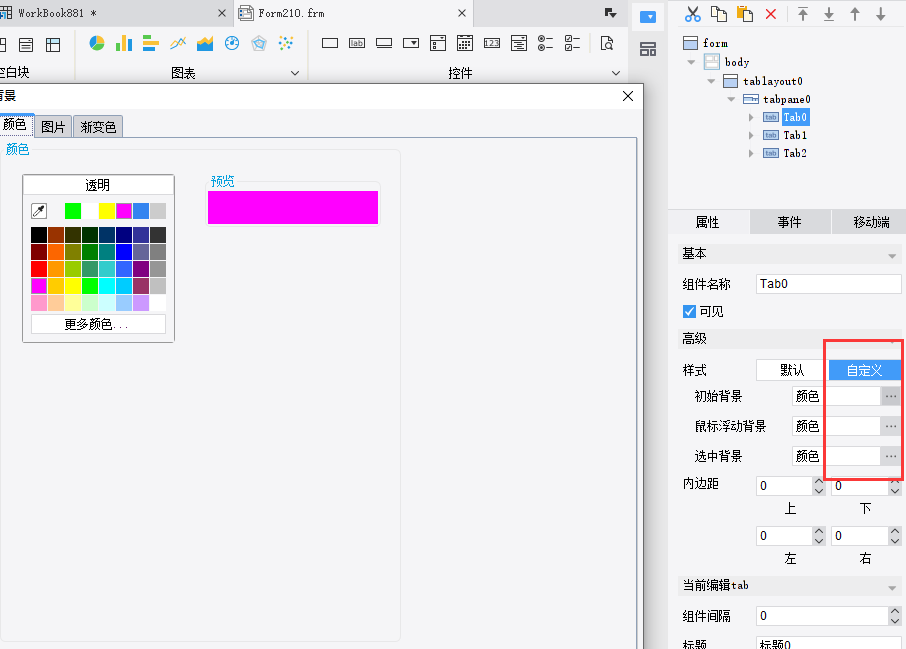Screen dimensions: 906x649
Task: Delete the component with the red X icon
Action: click(x=771, y=14)
